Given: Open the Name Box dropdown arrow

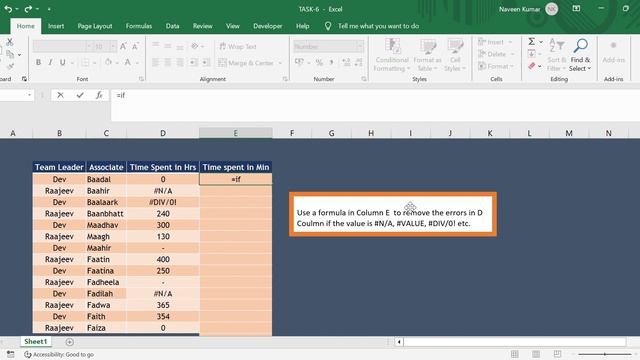Looking at the screenshot, I should click(x=29, y=95).
